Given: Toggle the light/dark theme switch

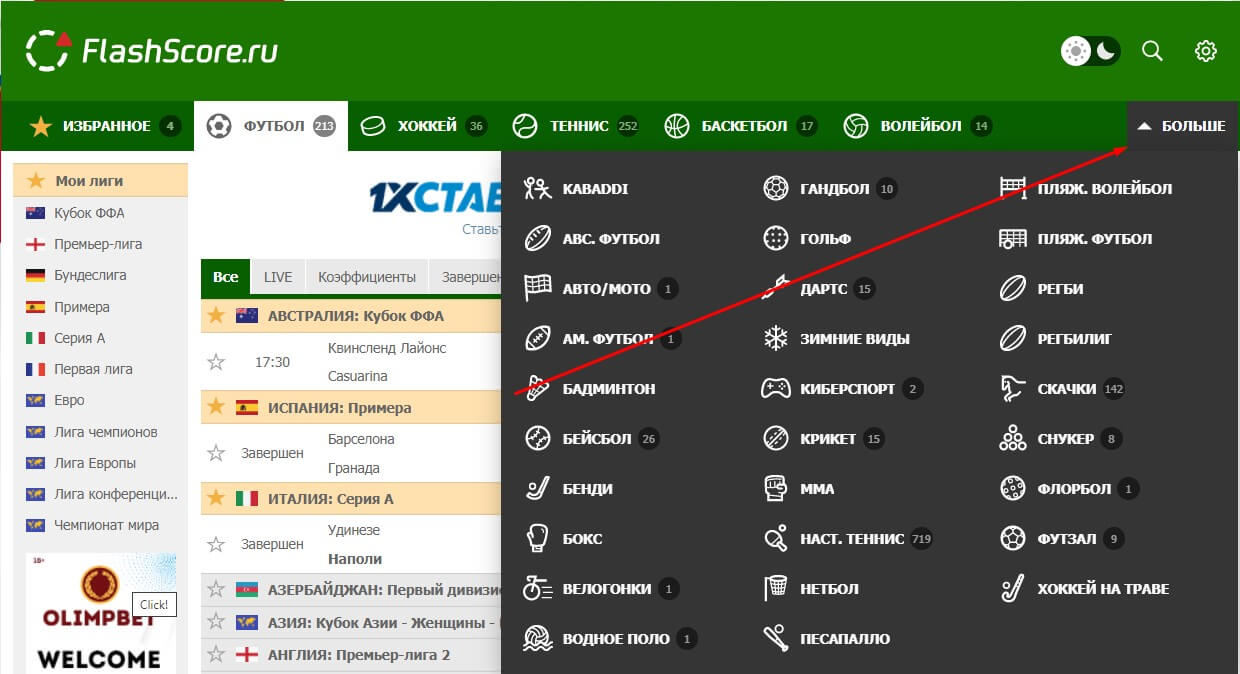Looking at the screenshot, I should pos(1090,51).
